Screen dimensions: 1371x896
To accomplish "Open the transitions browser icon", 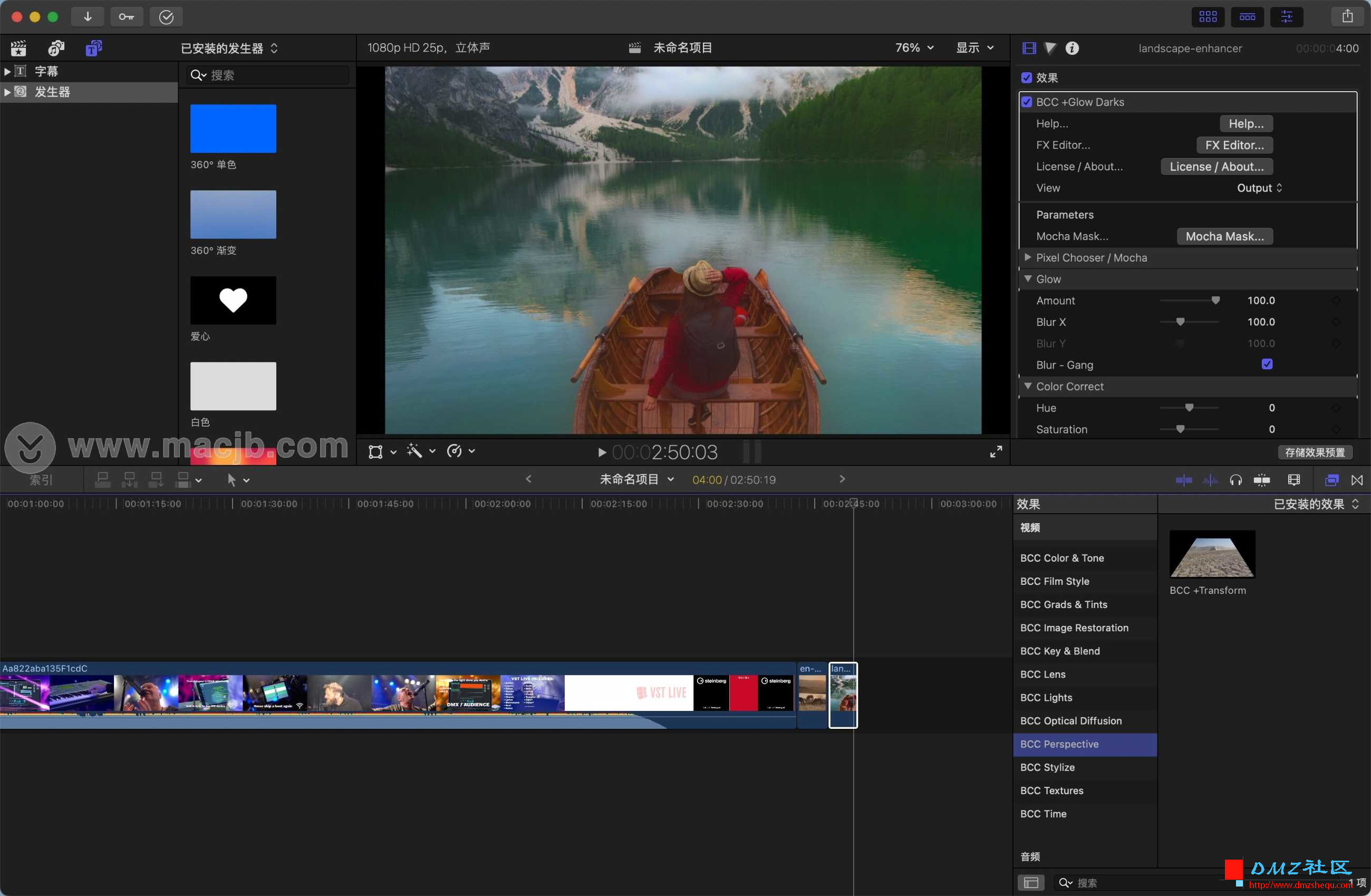I will coord(1357,480).
